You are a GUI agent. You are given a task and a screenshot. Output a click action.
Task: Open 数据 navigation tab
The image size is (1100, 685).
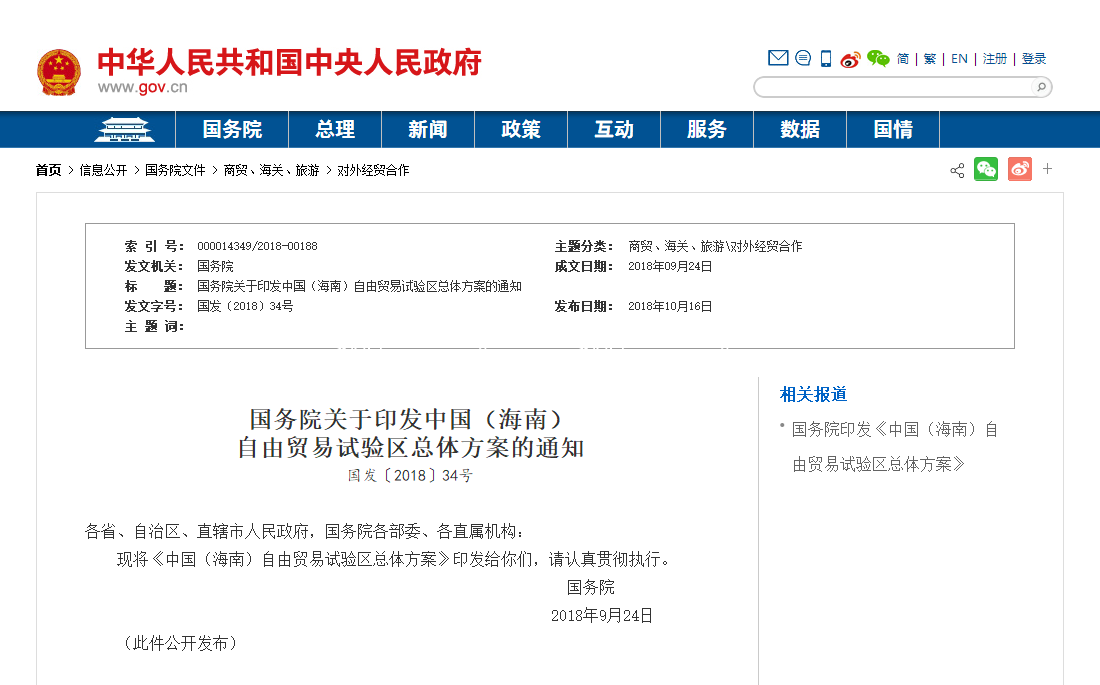[x=800, y=129]
